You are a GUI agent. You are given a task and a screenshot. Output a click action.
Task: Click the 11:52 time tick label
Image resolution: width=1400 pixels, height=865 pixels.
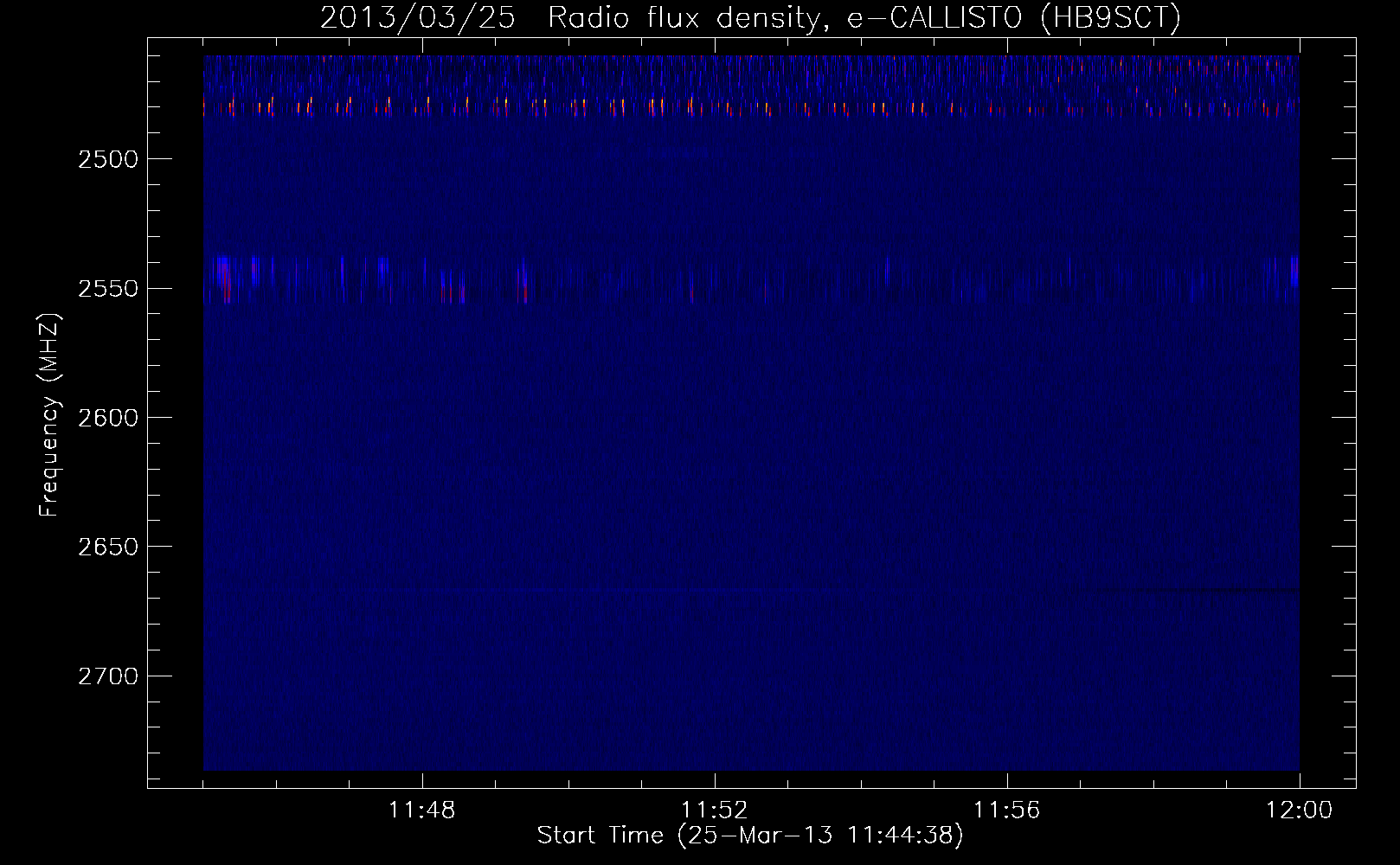pyautogui.click(x=715, y=811)
